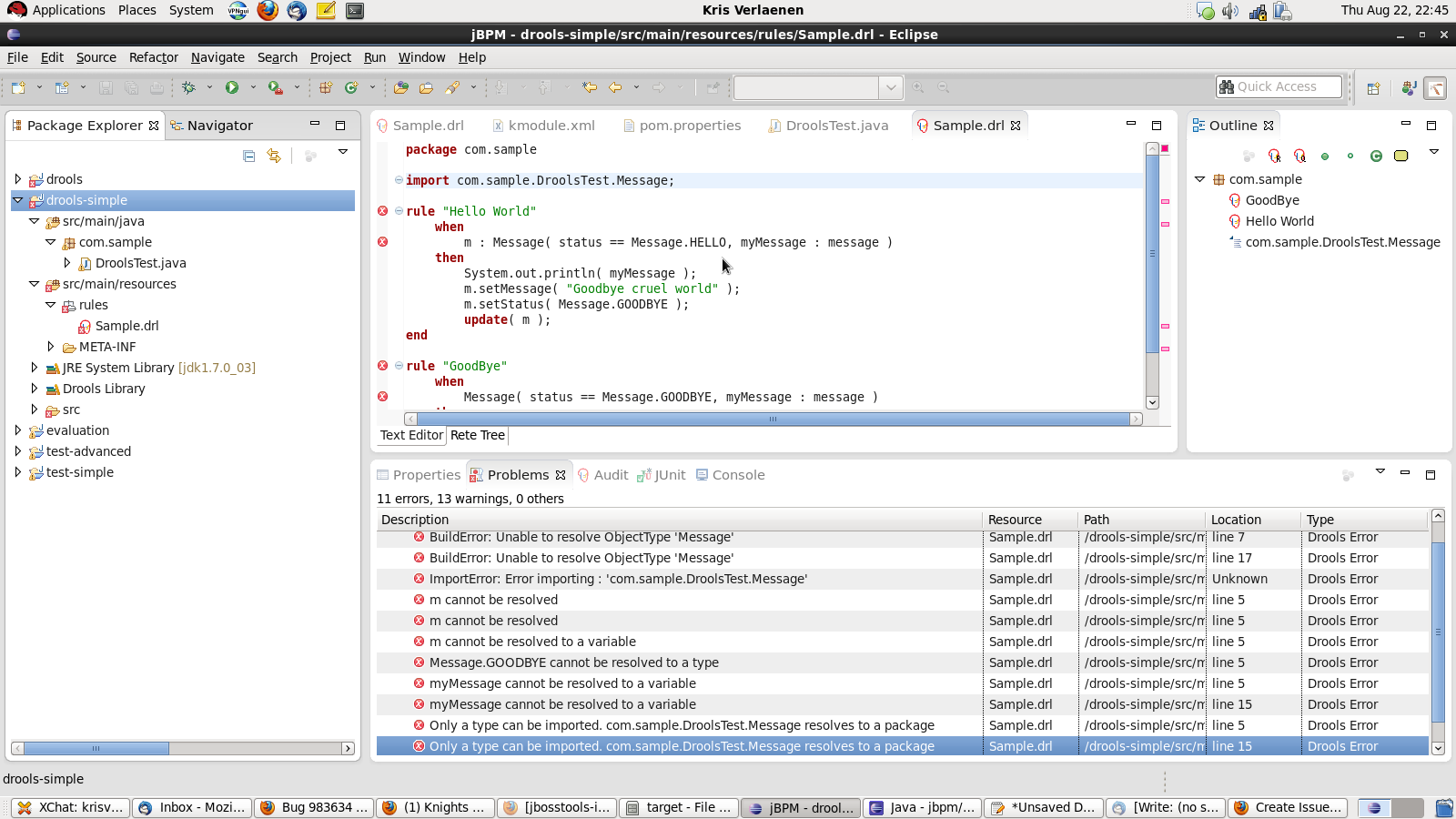Expand the META-INF folder
The width and height of the screenshot is (1456, 819).
pos(51,347)
